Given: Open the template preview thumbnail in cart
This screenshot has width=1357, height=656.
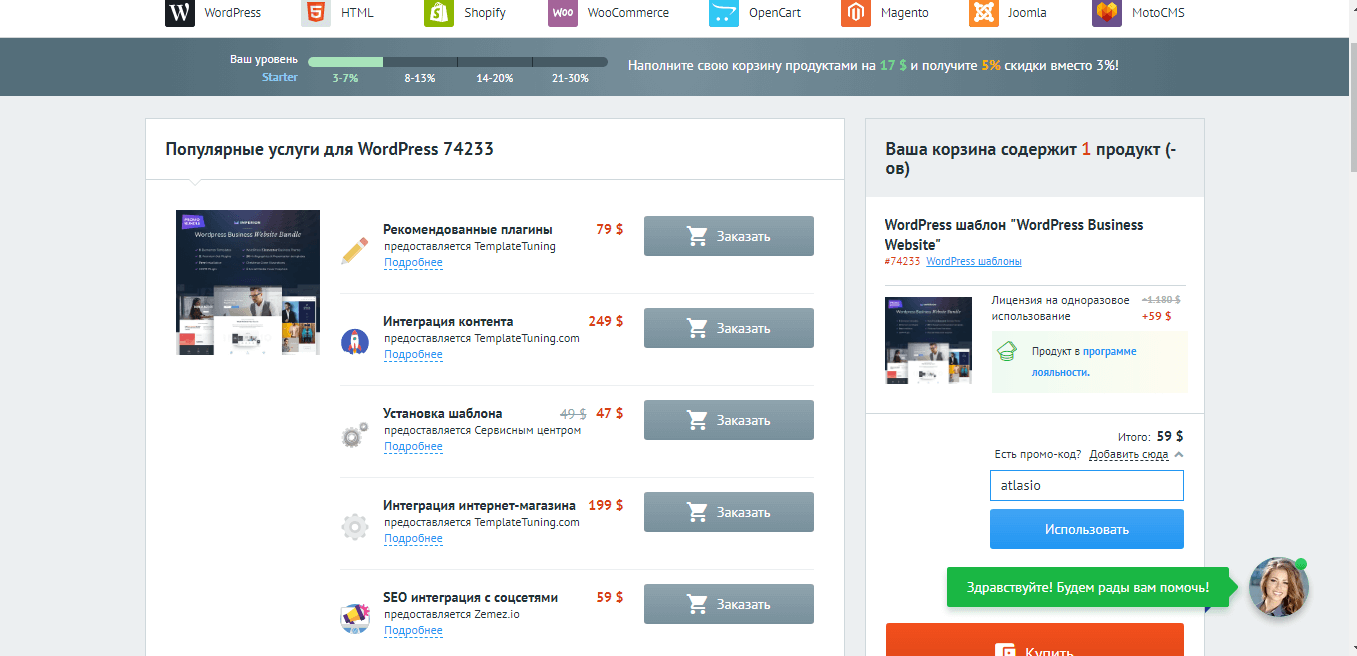Looking at the screenshot, I should coord(928,341).
